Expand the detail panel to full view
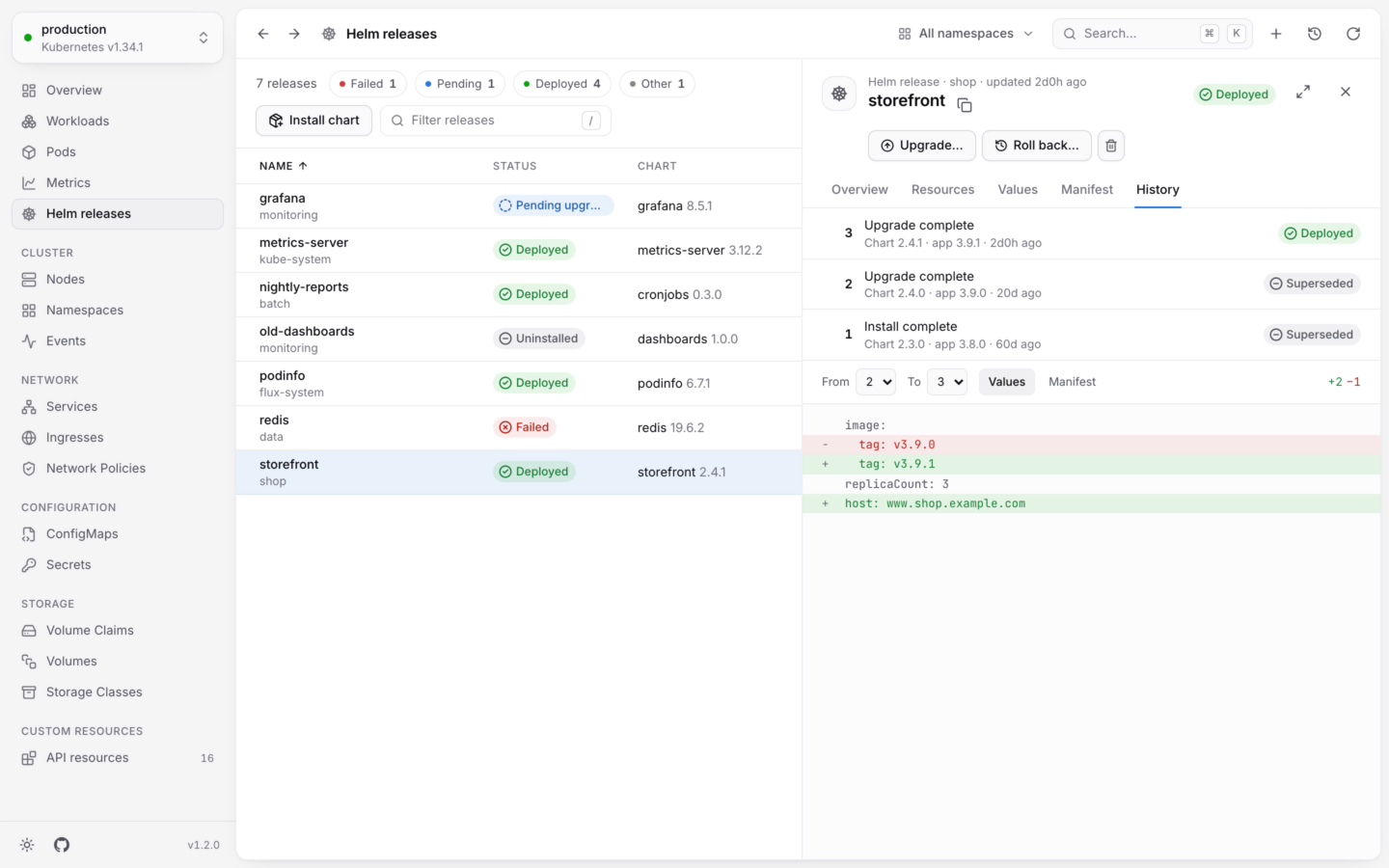 [1303, 92]
